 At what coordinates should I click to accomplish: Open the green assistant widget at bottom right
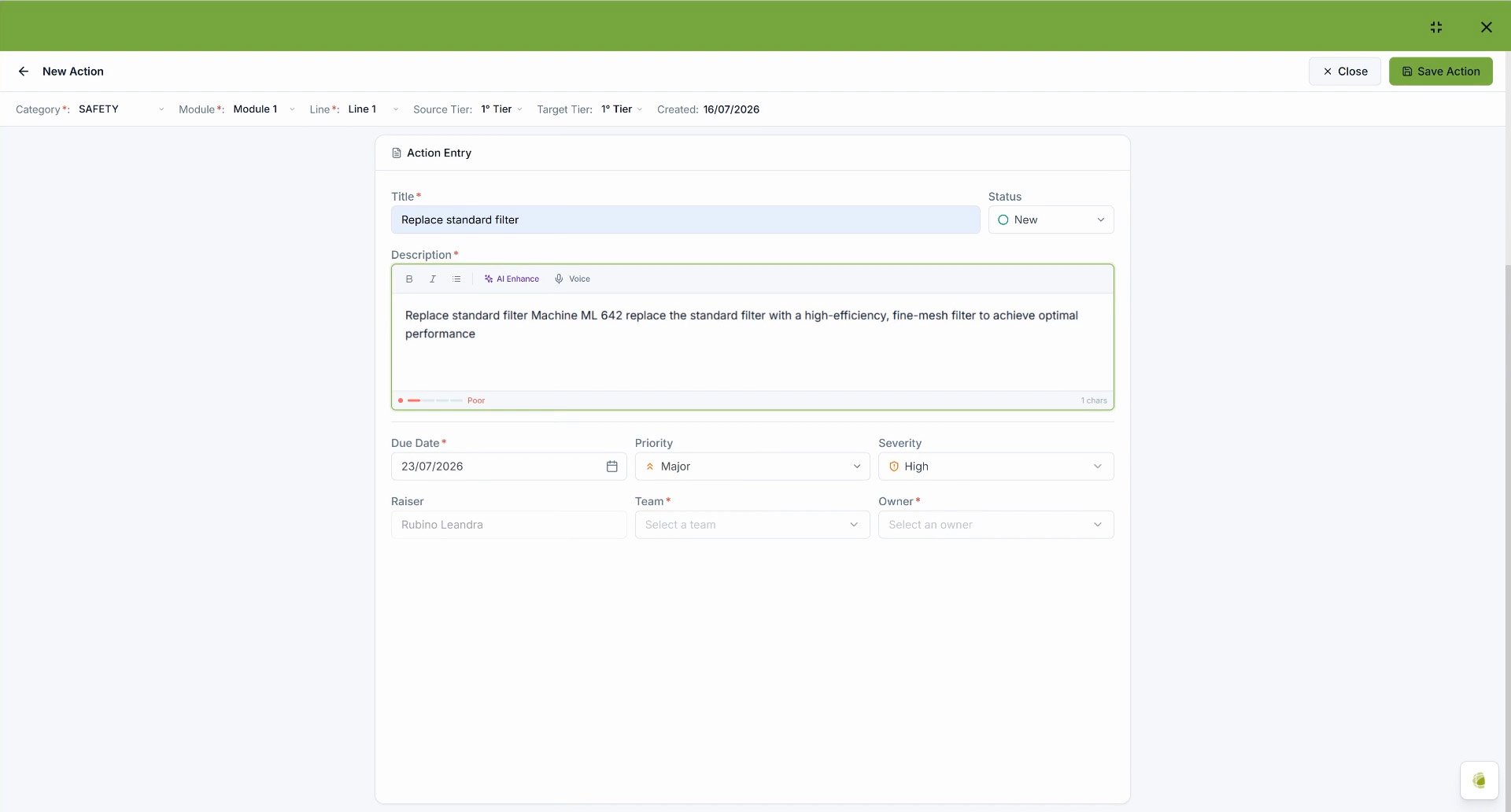[1479, 781]
